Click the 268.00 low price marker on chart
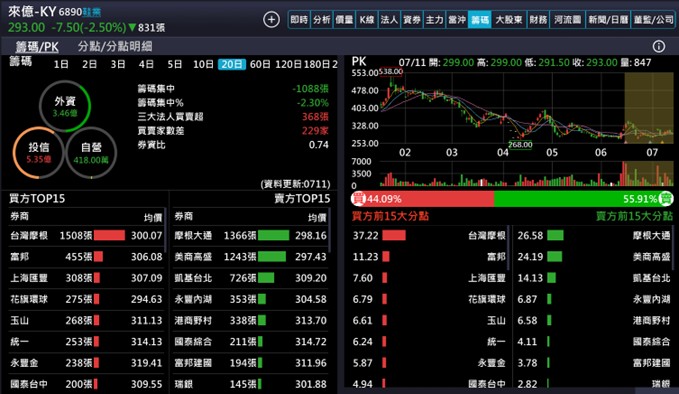 point(520,145)
